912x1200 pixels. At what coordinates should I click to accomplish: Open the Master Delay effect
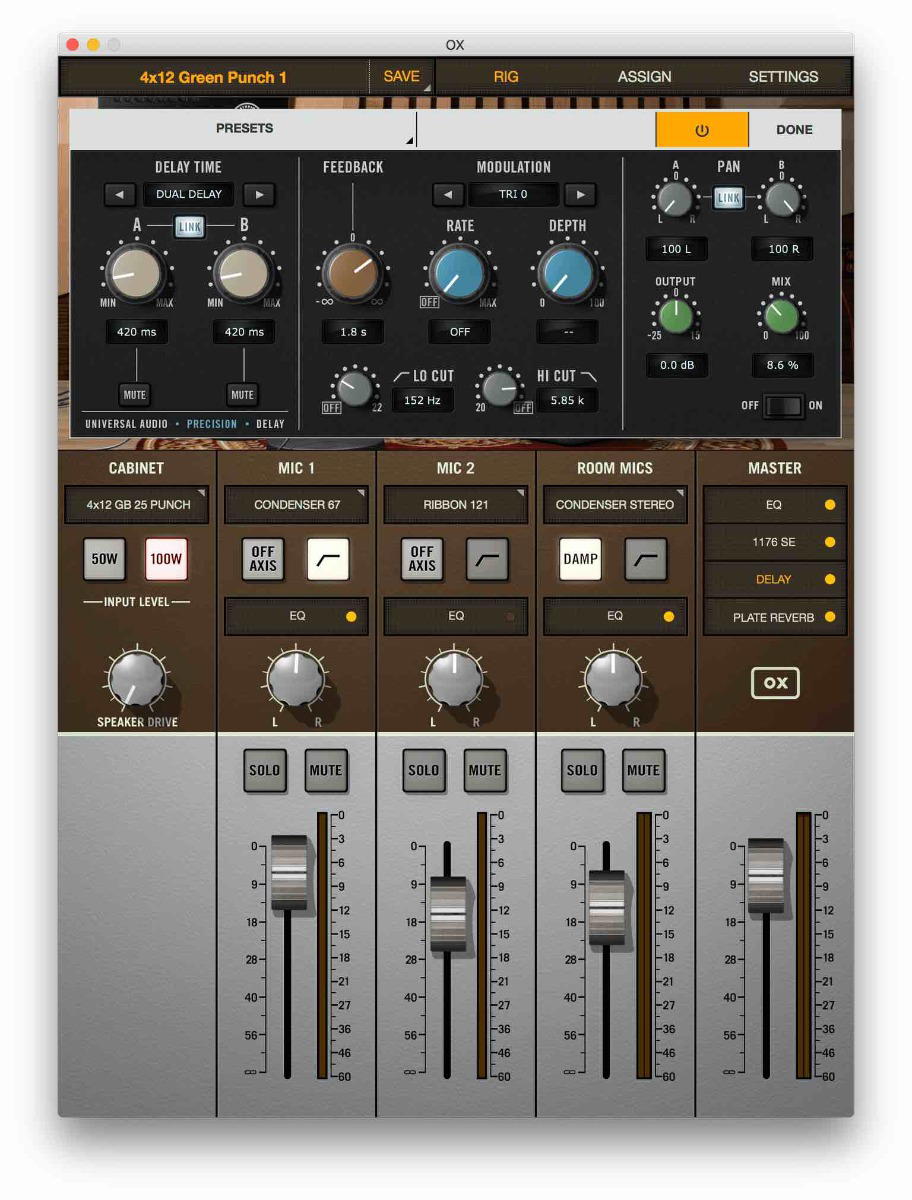tap(775, 579)
